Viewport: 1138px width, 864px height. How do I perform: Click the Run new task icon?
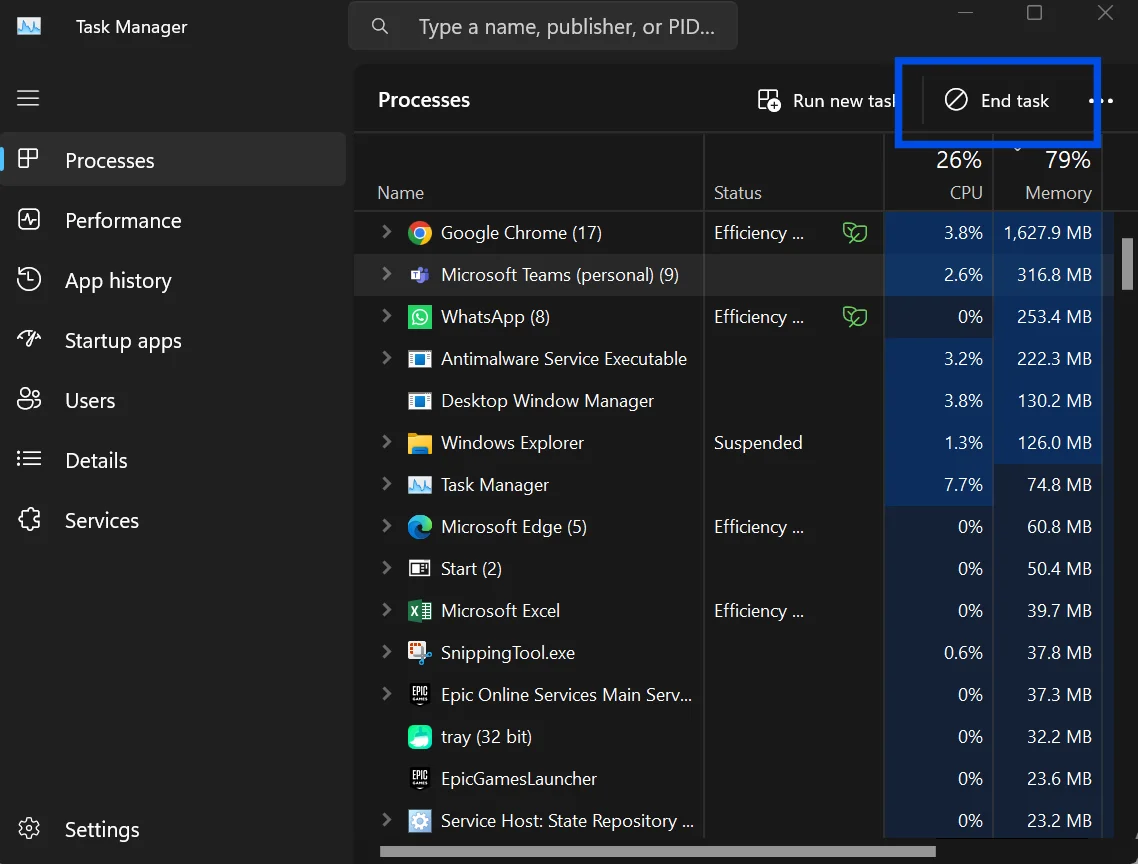coord(769,100)
